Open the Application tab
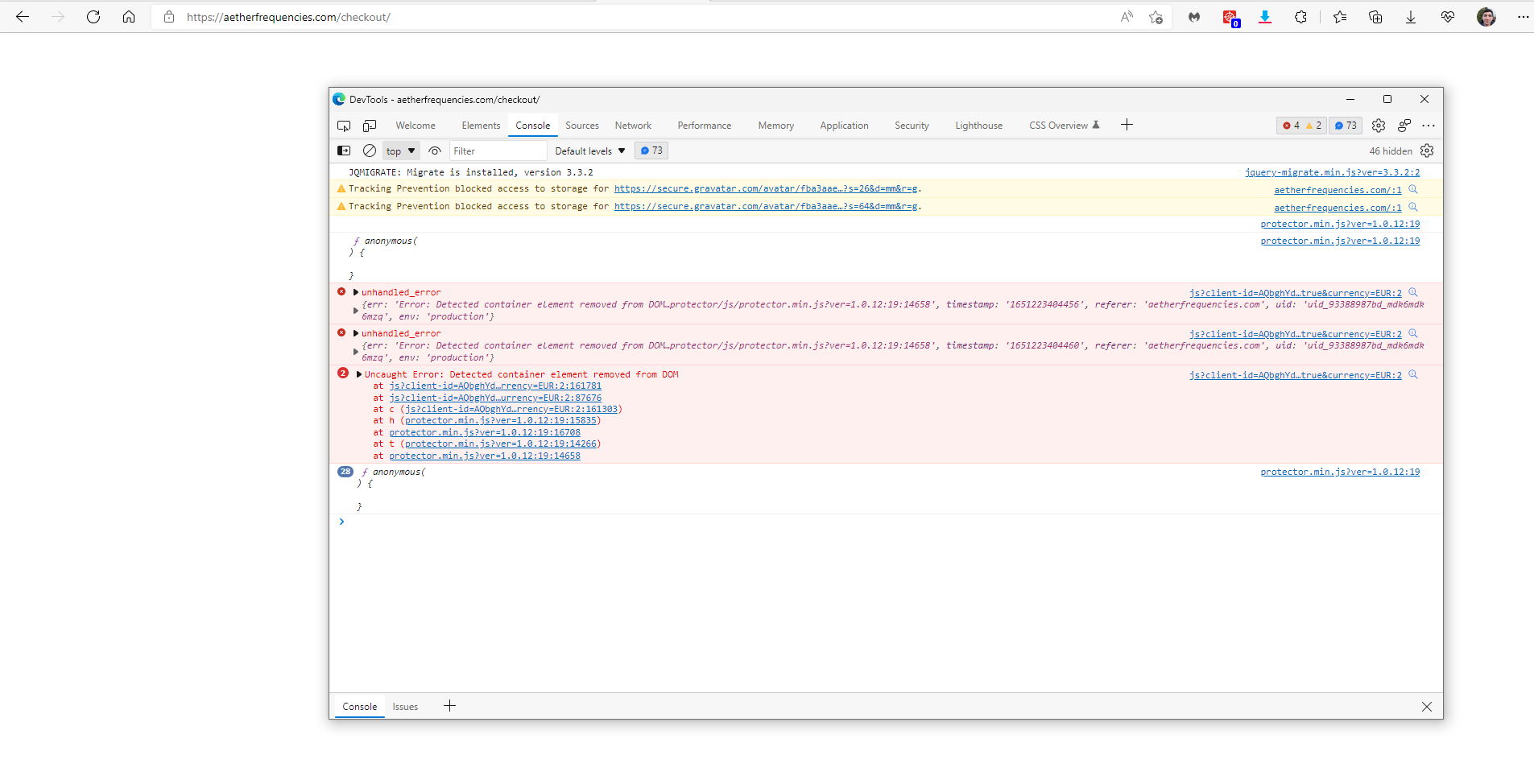Image resolution: width=1534 pixels, height=784 pixels. pos(844,126)
